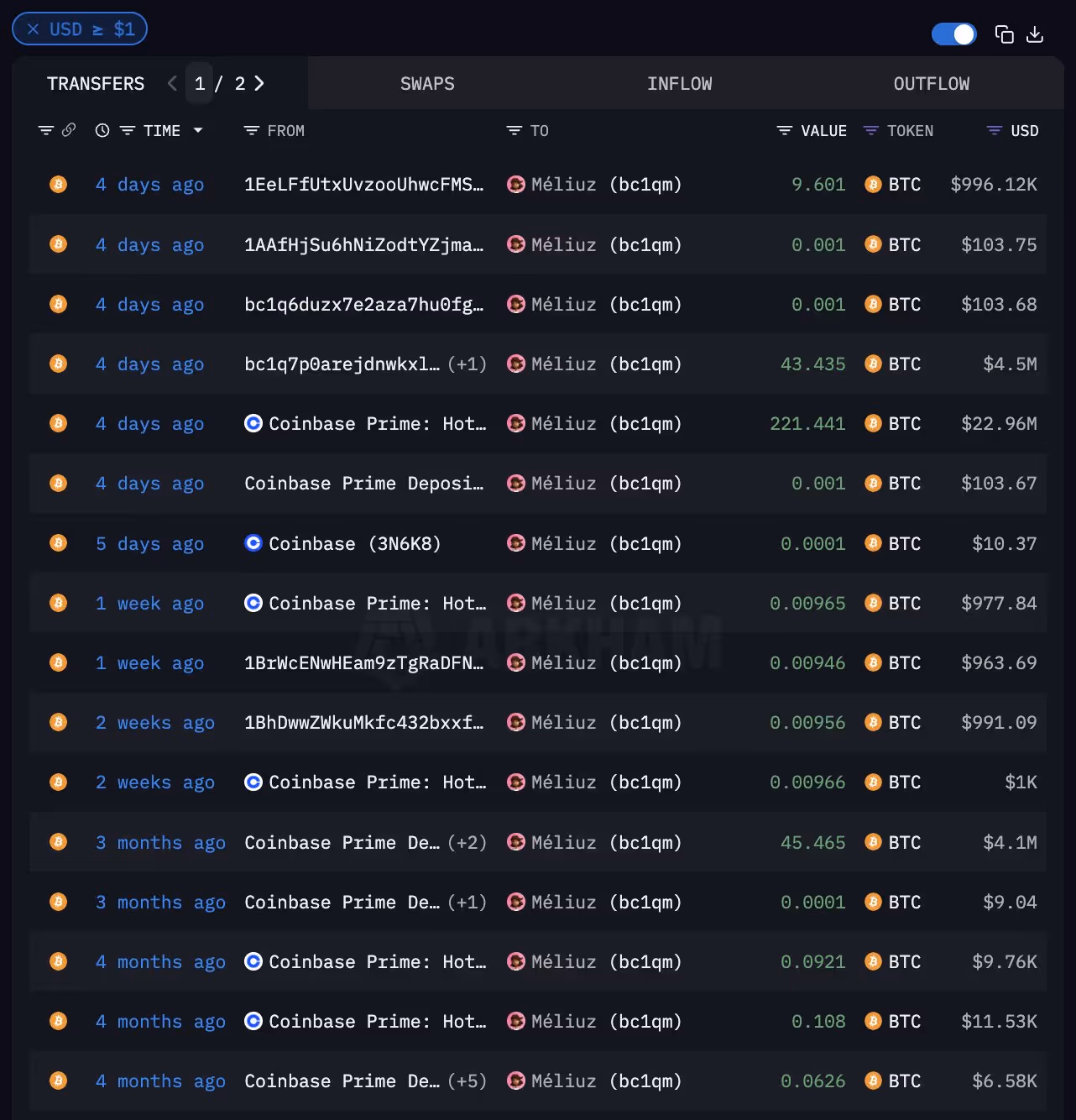Click the Méliuz avatar icon in the top row

click(516, 184)
